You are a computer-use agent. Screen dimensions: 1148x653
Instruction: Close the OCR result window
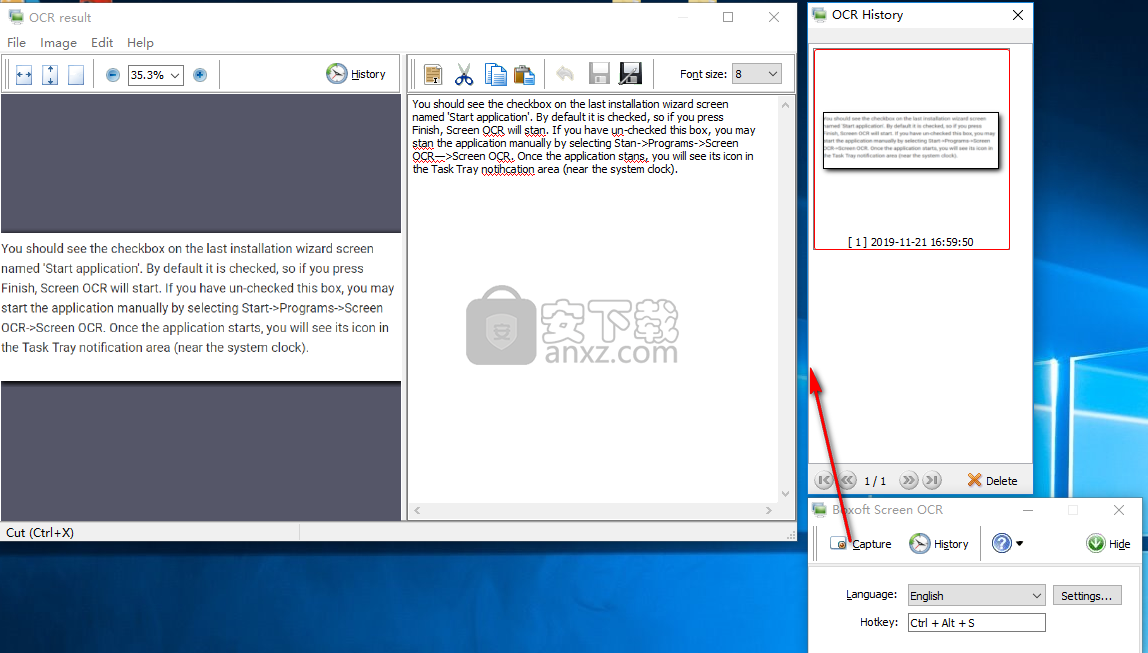pos(774,17)
